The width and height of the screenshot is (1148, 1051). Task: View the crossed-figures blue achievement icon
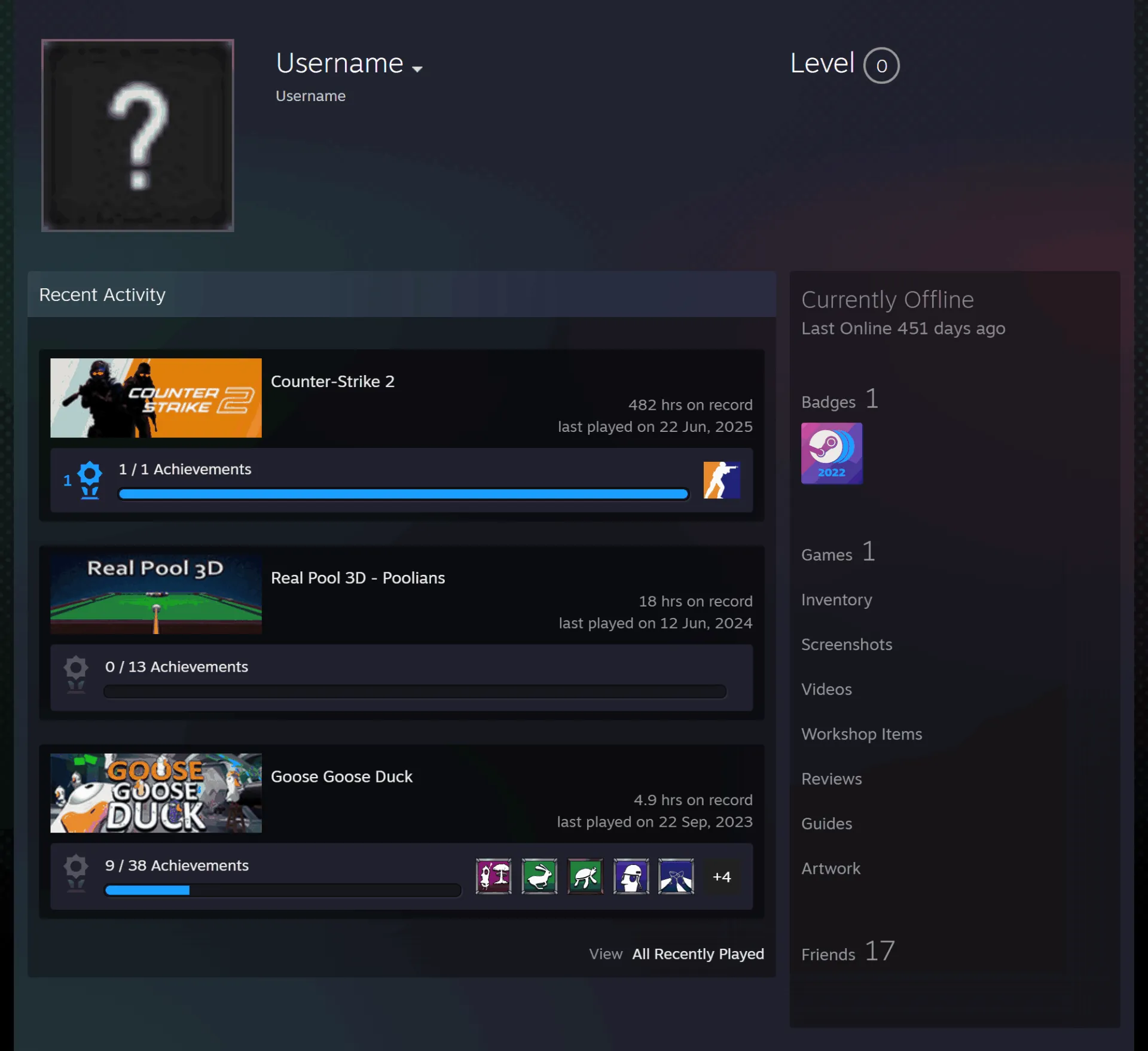tap(676, 876)
